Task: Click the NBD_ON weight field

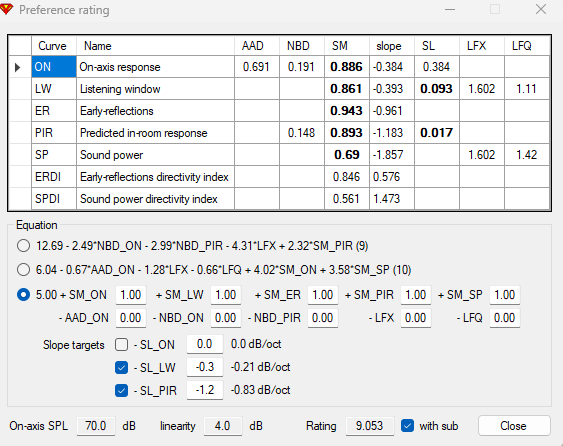Action: [x=225, y=318]
